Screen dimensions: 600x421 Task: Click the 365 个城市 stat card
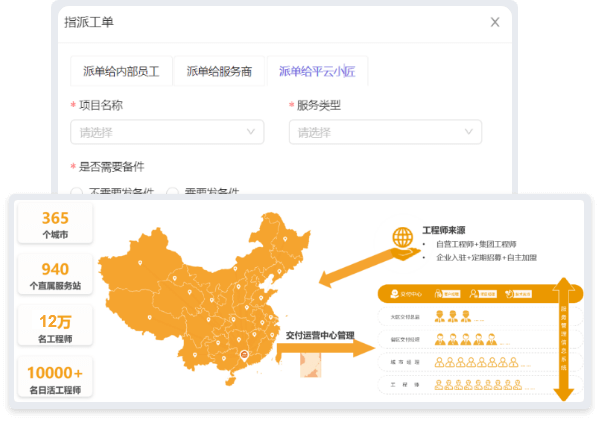[x=55, y=226]
